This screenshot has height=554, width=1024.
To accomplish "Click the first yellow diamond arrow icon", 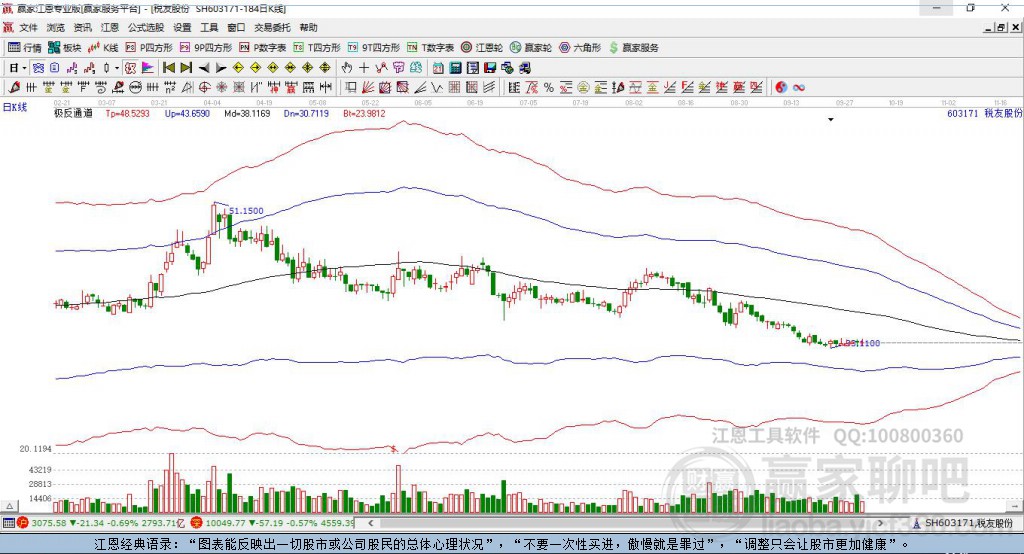I will tap(238, 68).
